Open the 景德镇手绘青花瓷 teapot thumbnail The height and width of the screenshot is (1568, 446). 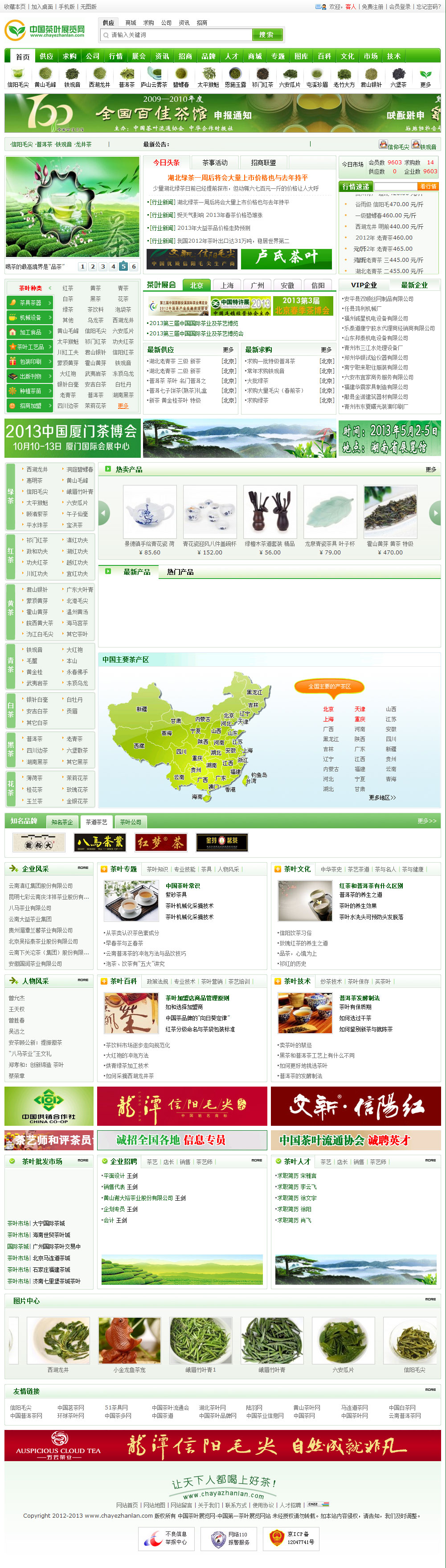[x=149, y=512]
